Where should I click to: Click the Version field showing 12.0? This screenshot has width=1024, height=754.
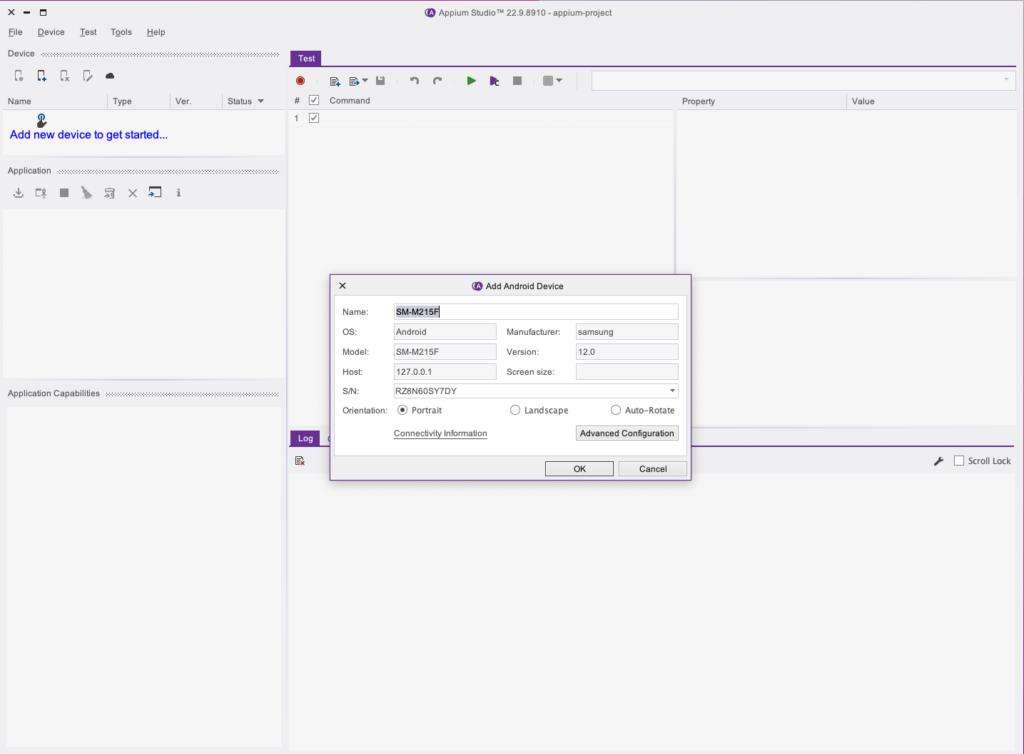pyautogui.click(x=627, y=351)
